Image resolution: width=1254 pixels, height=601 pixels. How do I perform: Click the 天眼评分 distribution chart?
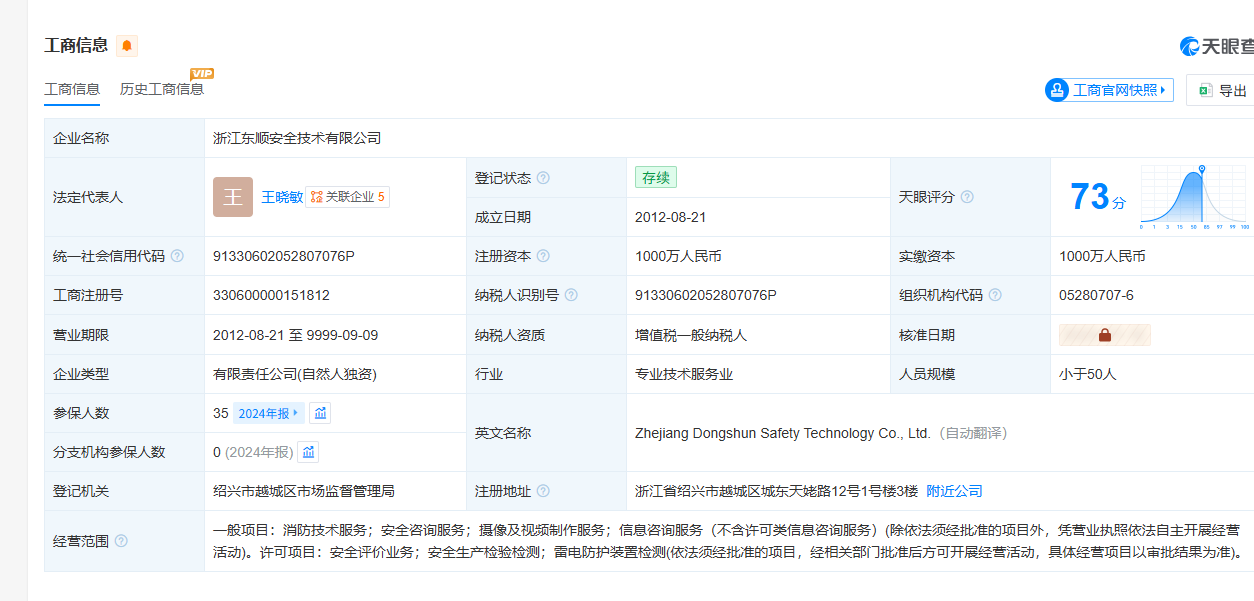[x=1195, y=197]
